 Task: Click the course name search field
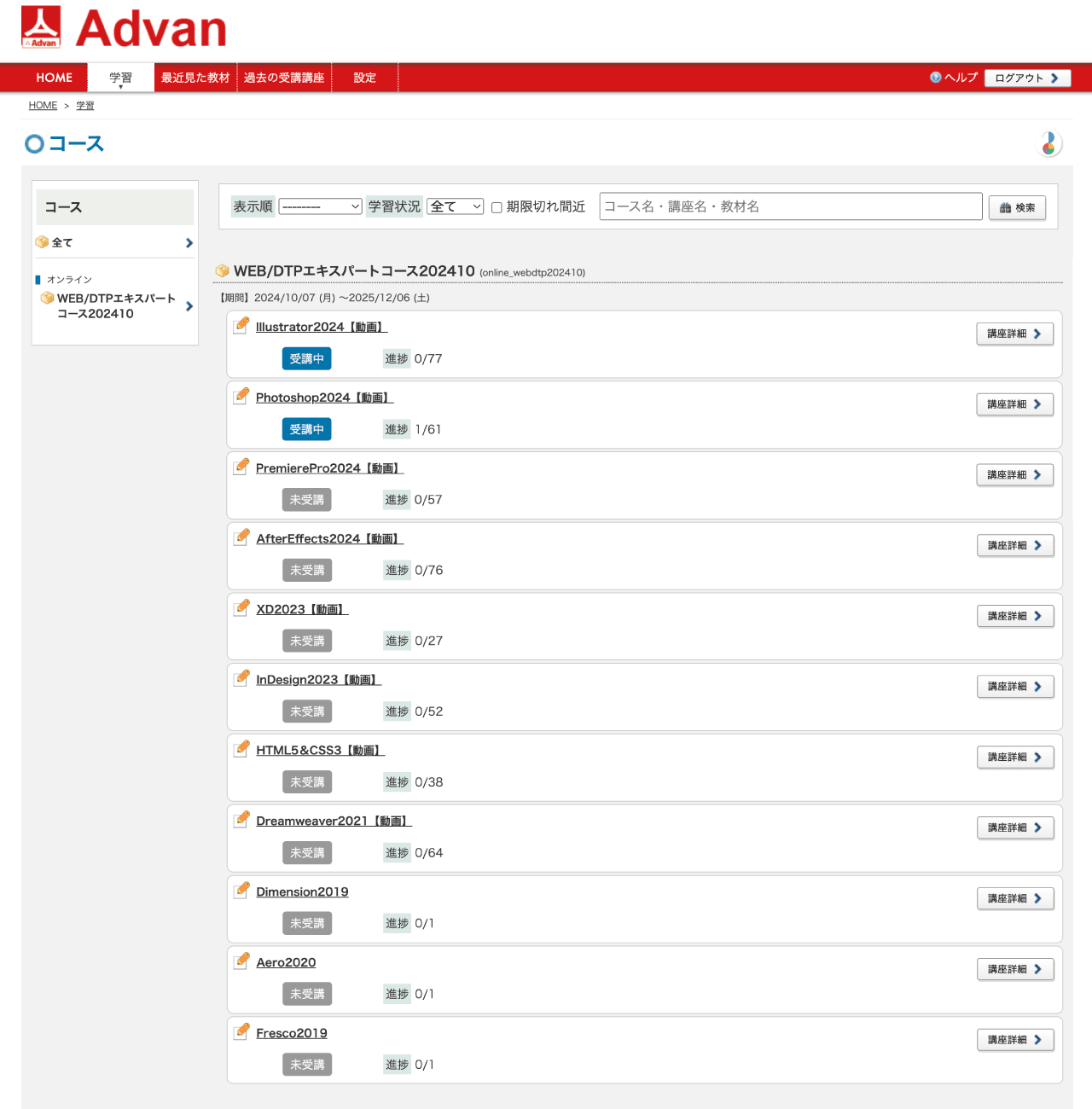pyautogui.click(x=791, y=206)
